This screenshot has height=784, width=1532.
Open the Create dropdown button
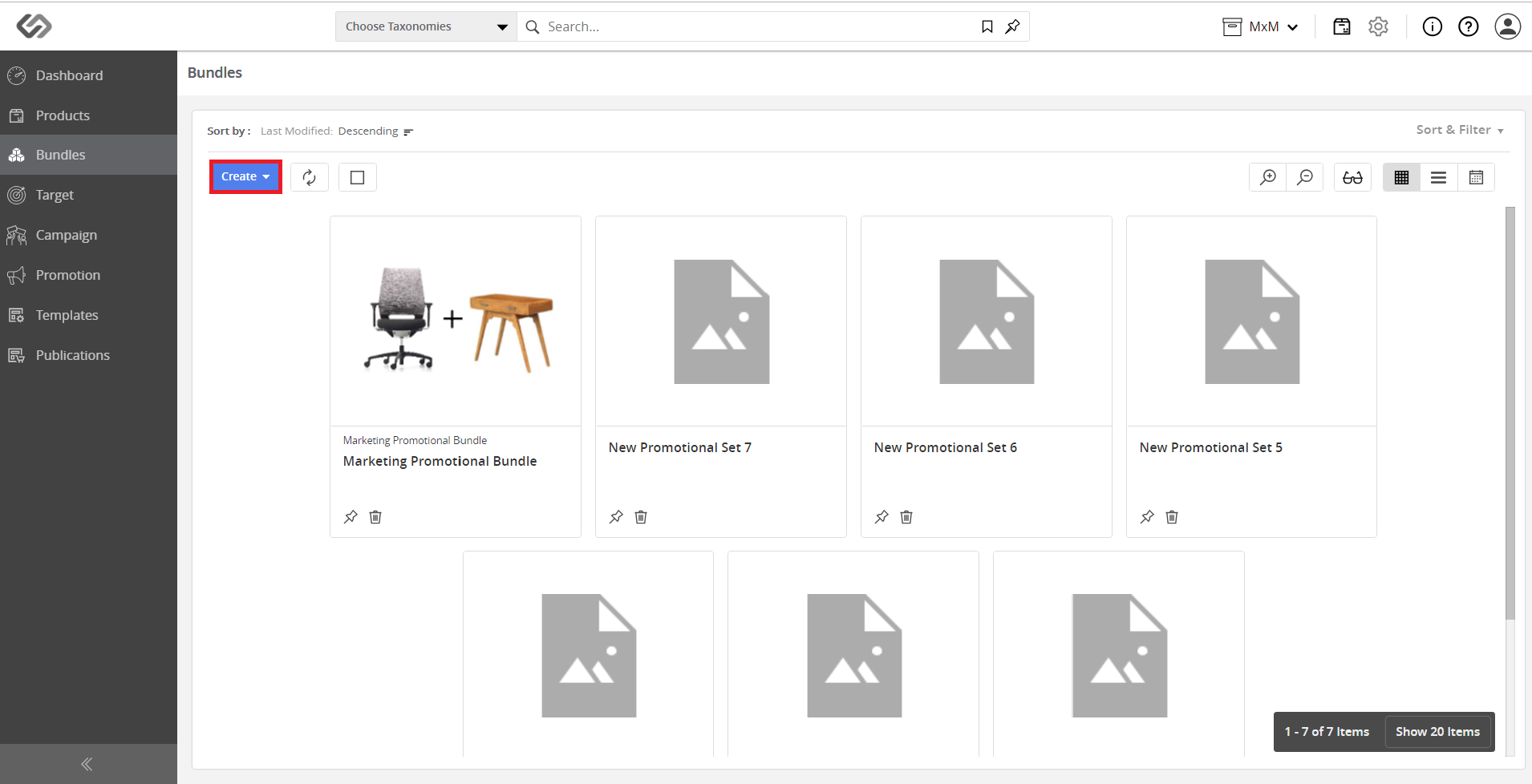tap(245, 177)
